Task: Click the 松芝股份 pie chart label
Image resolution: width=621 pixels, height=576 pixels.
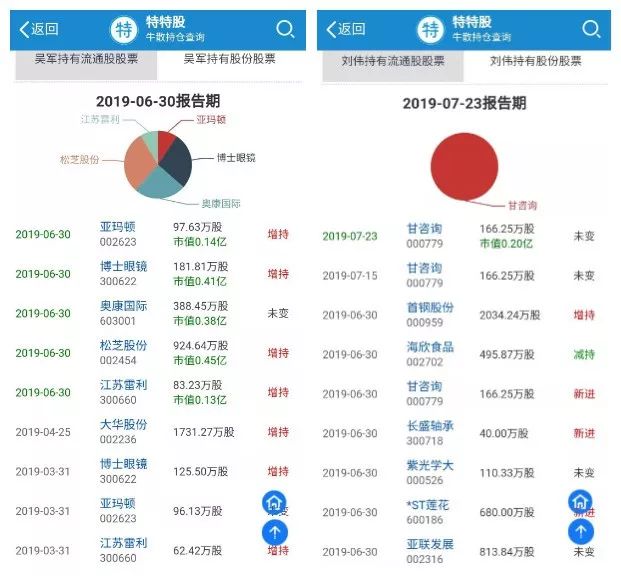Action: (x=79, y=160)
